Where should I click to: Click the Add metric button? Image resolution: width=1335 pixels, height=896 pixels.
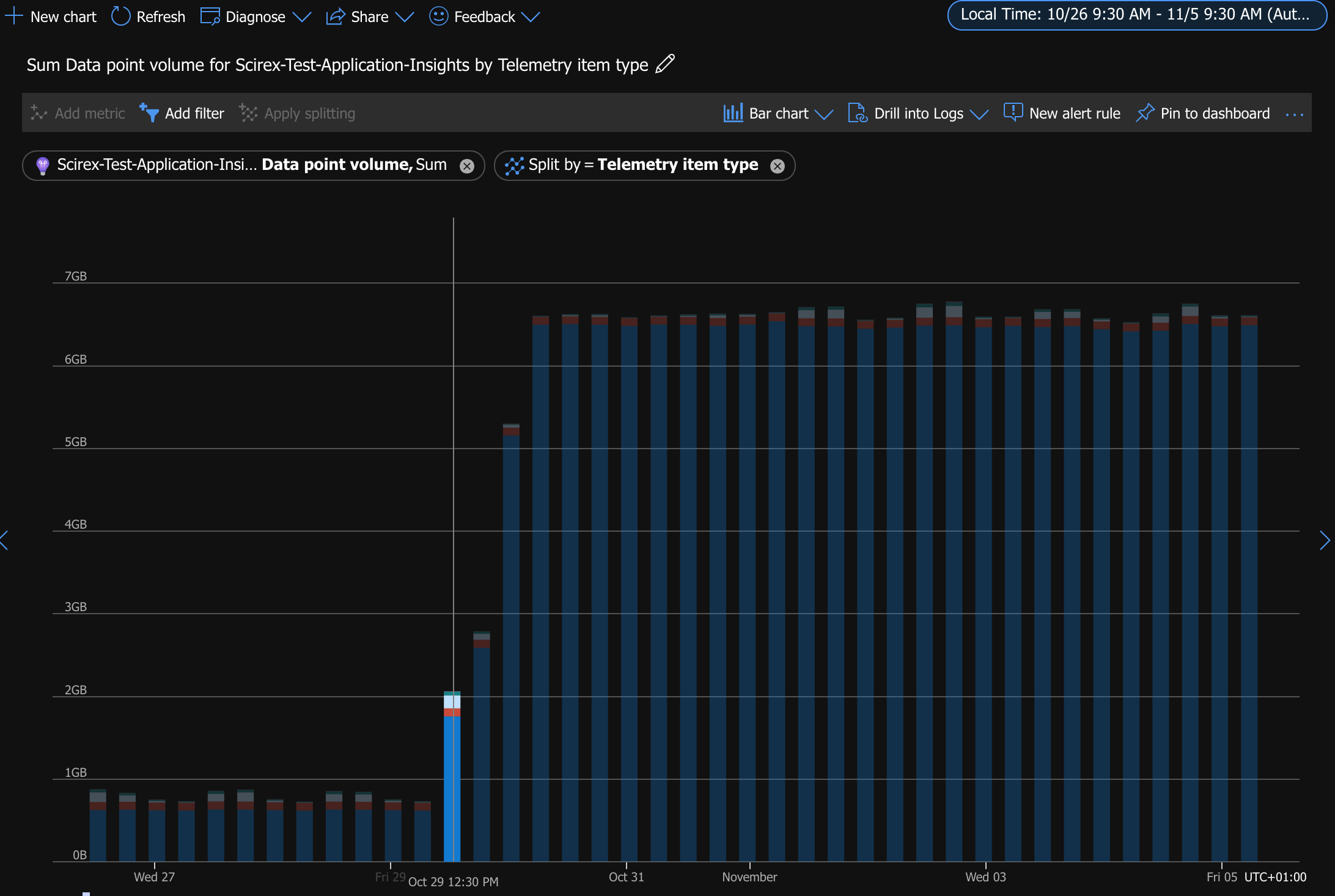[78, 113]
